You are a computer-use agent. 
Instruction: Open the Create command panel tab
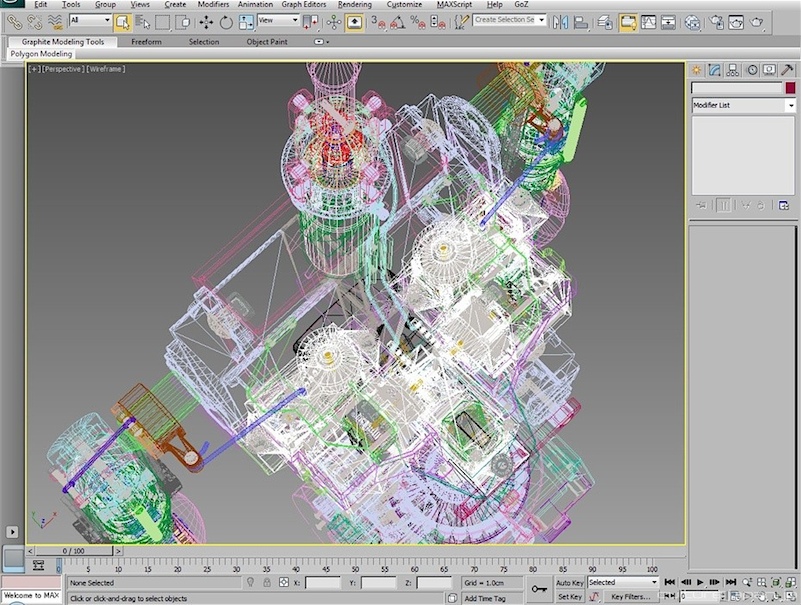tap(697, 70)
